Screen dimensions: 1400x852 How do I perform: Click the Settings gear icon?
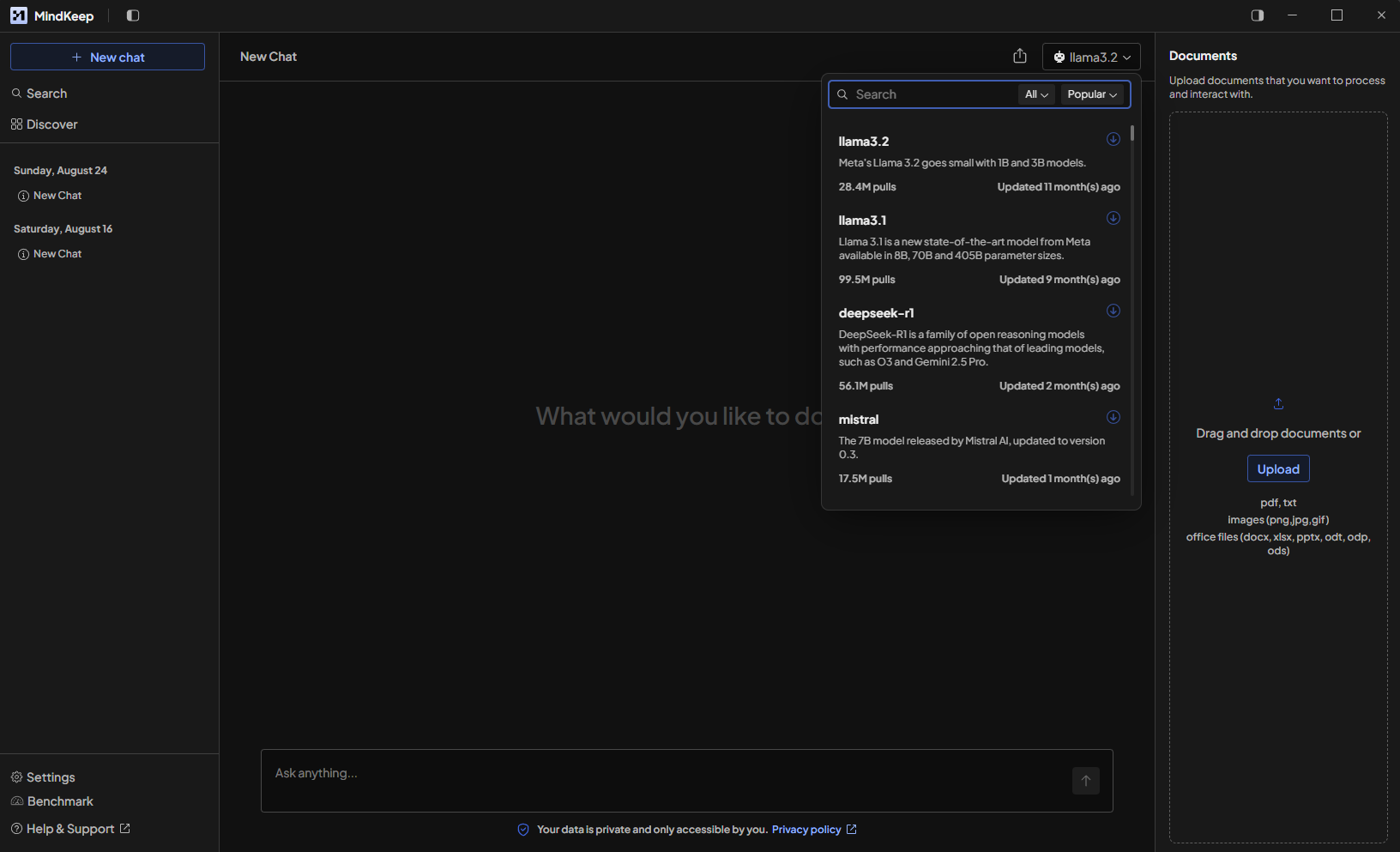(16, 777)
